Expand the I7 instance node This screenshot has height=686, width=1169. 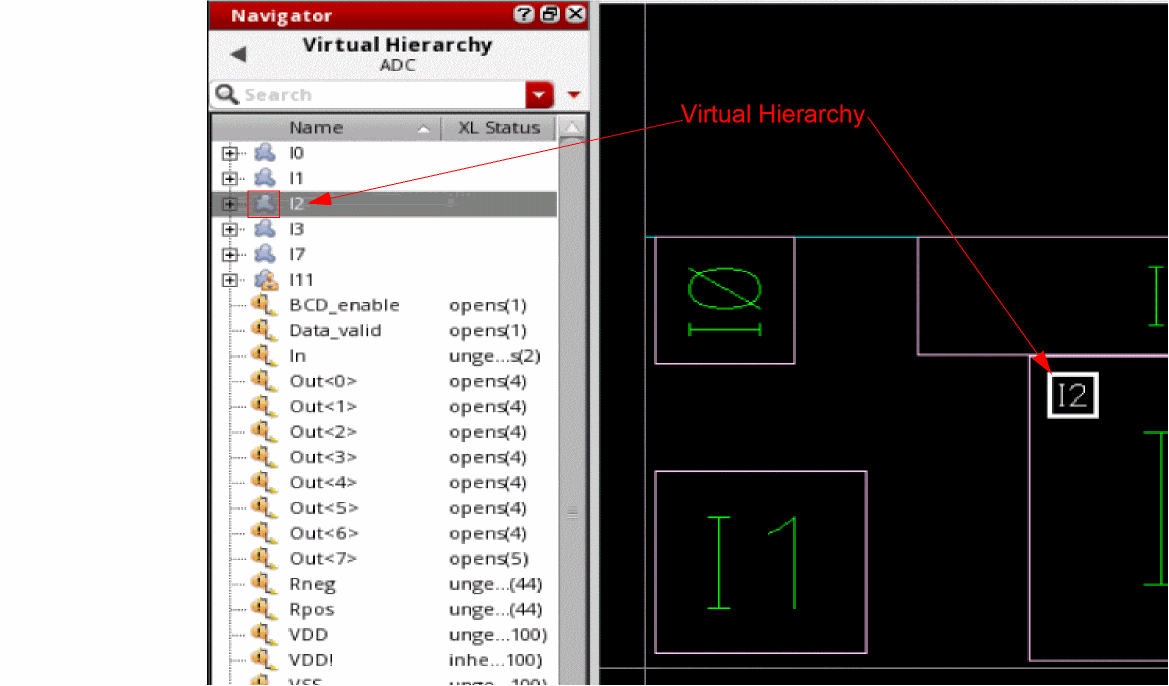coord(230,255)
